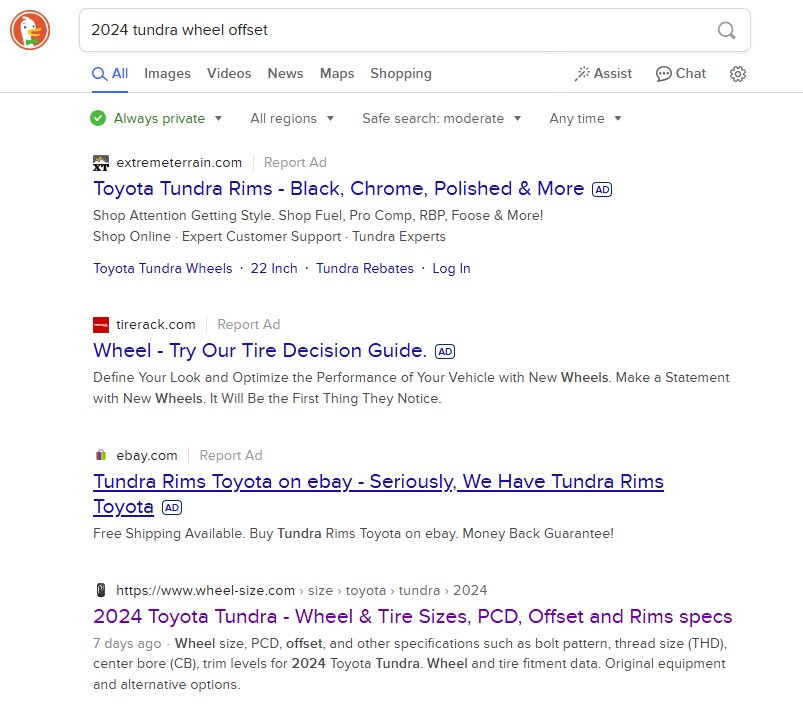Click 'Shop Attention Getting Style' ad description
803x707 pixels.
(318, 216)
